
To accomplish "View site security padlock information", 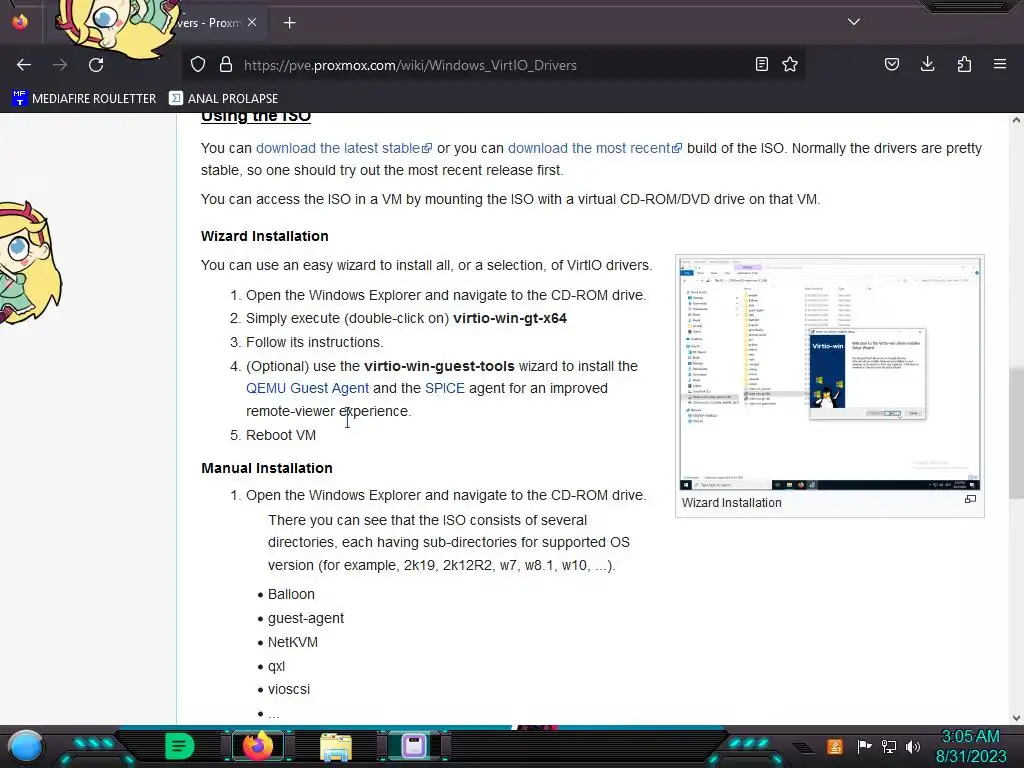I will tap(226, 65).
